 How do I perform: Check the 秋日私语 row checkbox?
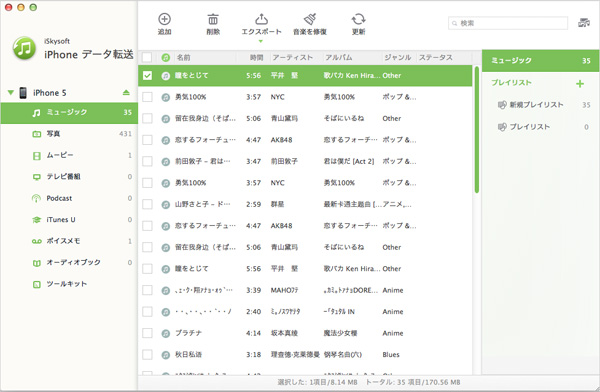pyautogui.click(x=147, y=354)
